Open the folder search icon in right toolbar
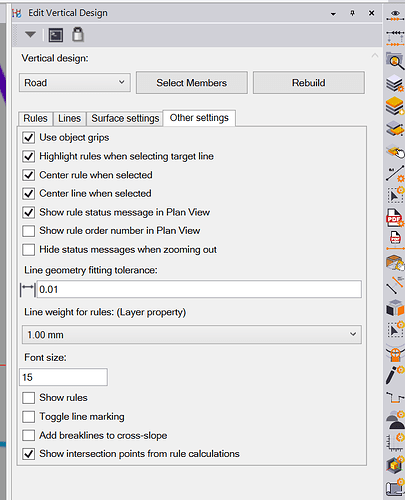The image size is (405, 500). (395, 61)
